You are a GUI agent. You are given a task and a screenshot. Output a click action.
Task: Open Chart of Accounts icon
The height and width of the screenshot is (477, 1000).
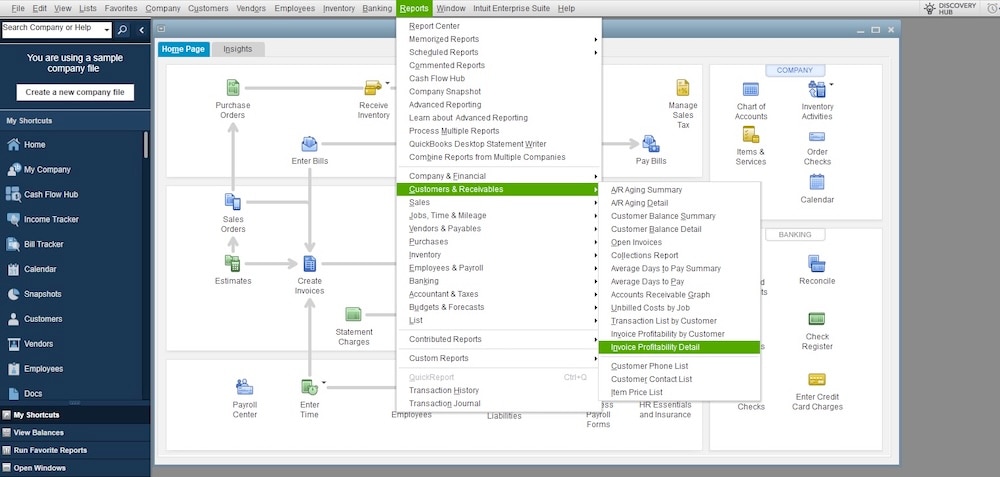[x=751, y=89]
